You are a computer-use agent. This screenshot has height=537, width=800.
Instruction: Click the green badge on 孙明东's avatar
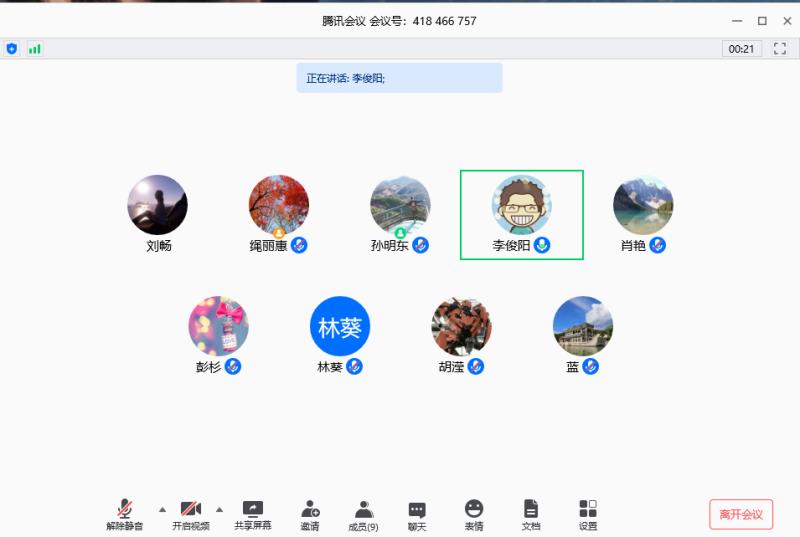click(x=400, y=233)
